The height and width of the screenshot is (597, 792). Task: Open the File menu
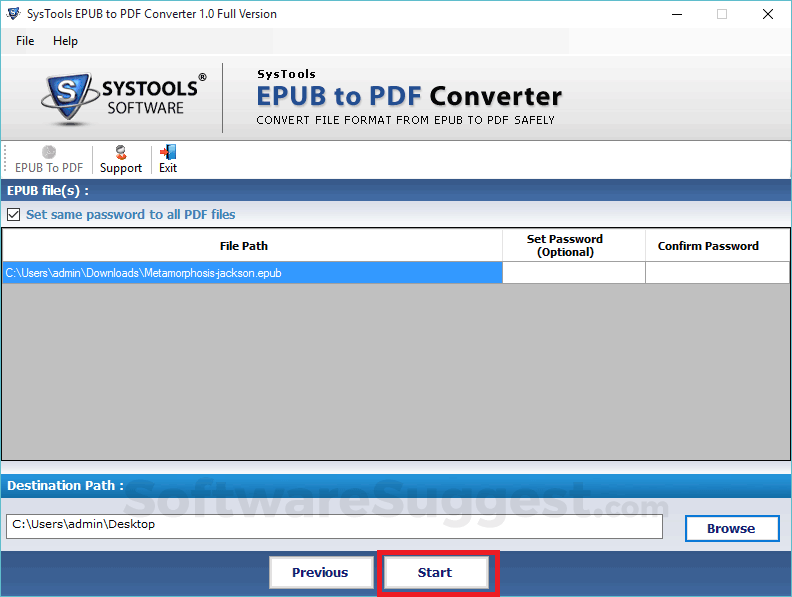pos(25,41)
